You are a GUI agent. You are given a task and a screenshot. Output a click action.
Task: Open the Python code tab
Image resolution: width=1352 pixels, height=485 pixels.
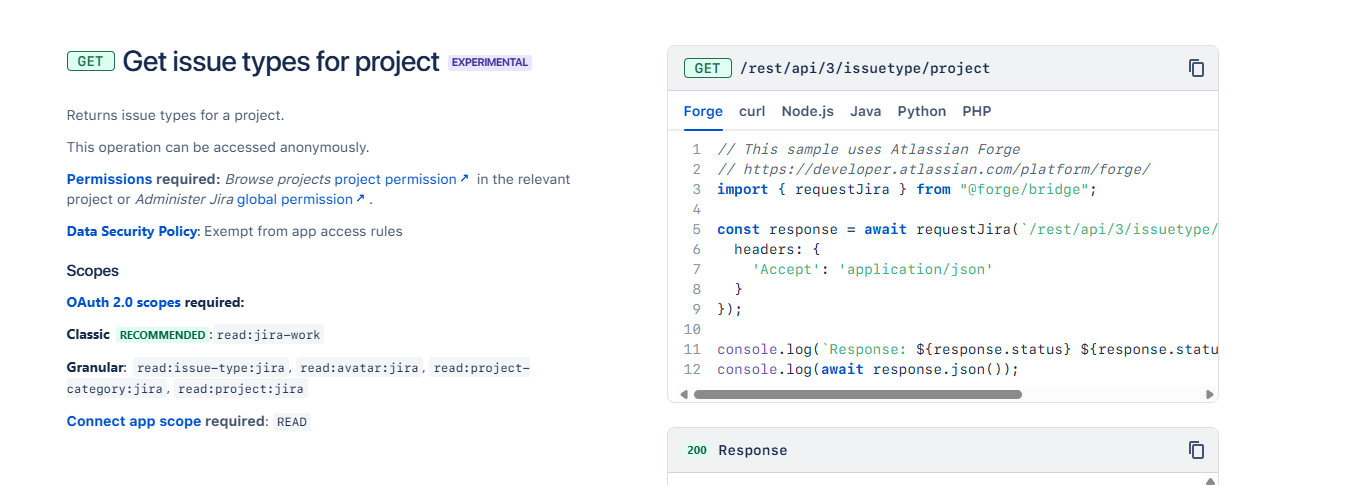pos(921,111)
